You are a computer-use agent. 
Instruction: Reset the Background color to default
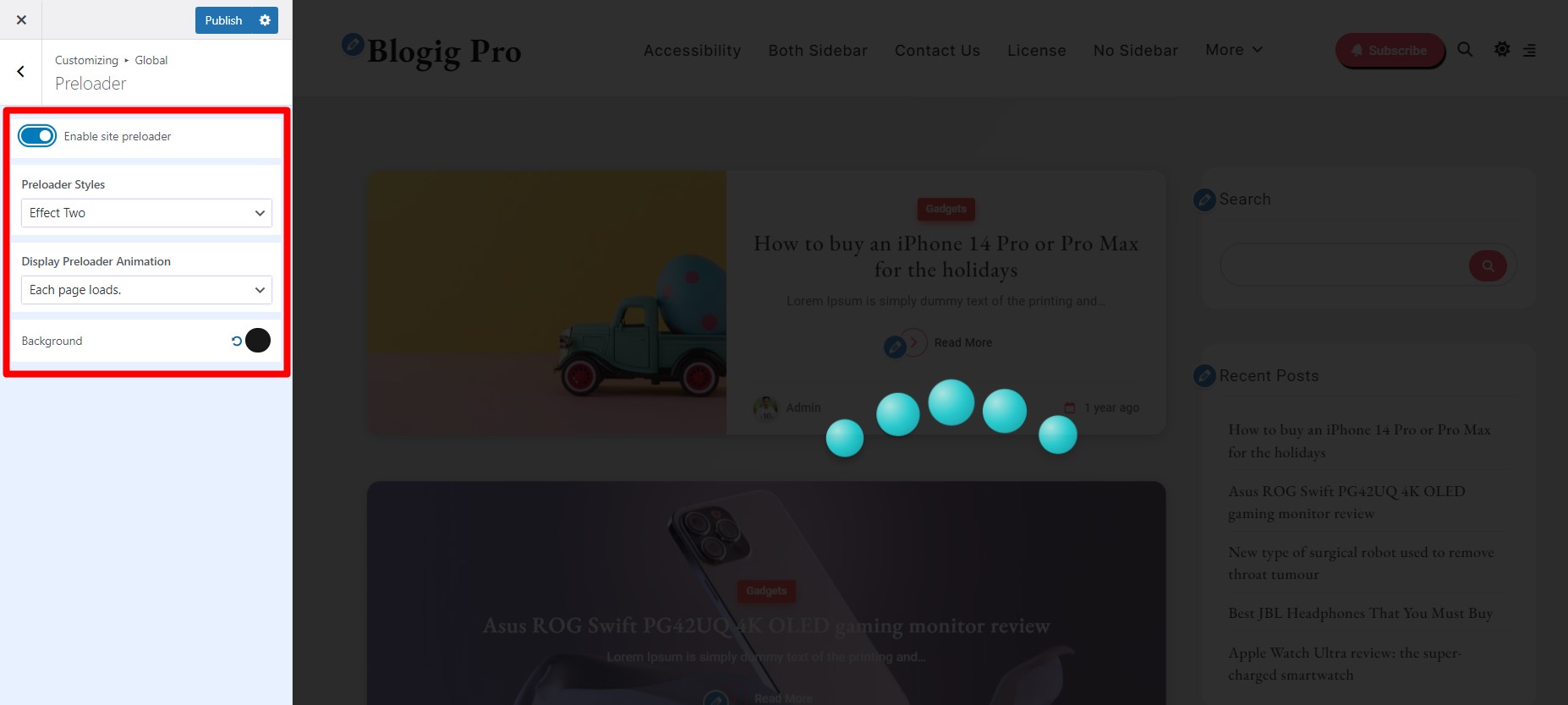(237, 341)
